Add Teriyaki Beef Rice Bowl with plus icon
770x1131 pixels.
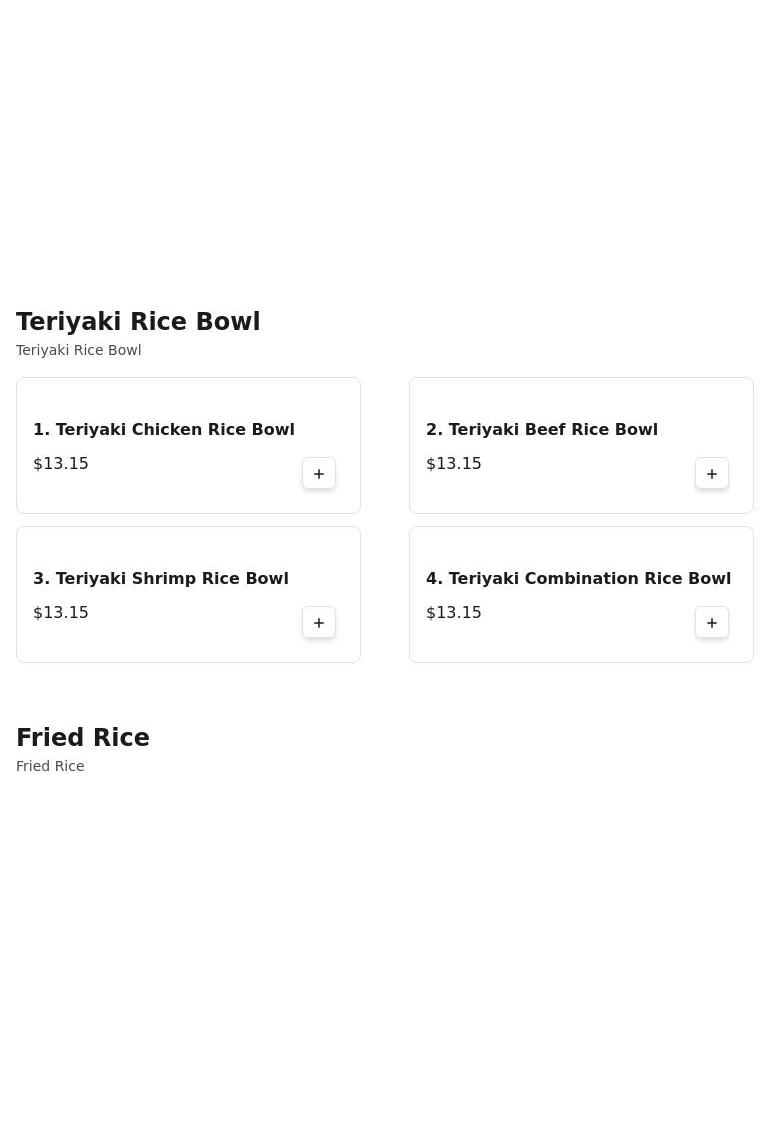pos(712,473)
